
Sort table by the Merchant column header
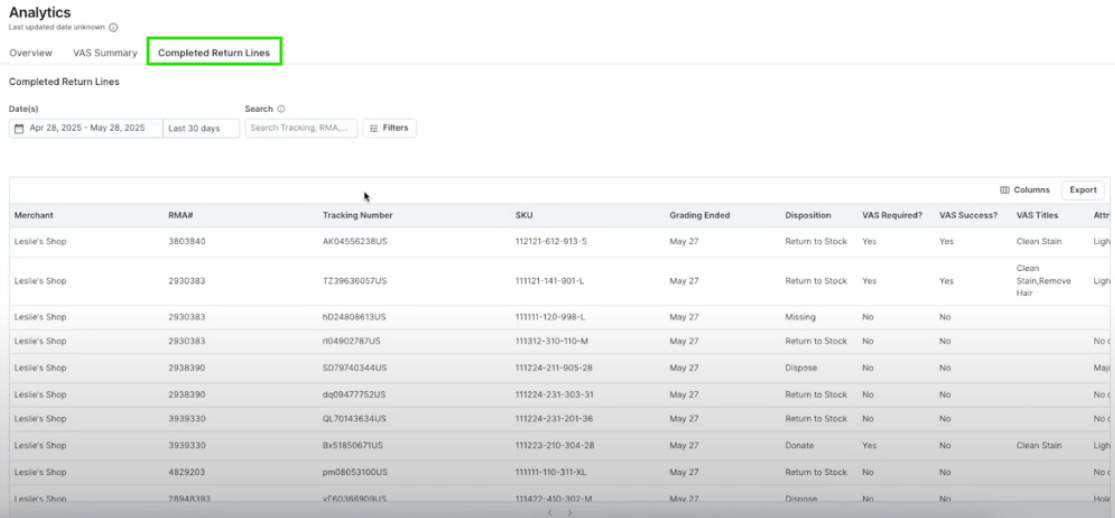(34, 215)
